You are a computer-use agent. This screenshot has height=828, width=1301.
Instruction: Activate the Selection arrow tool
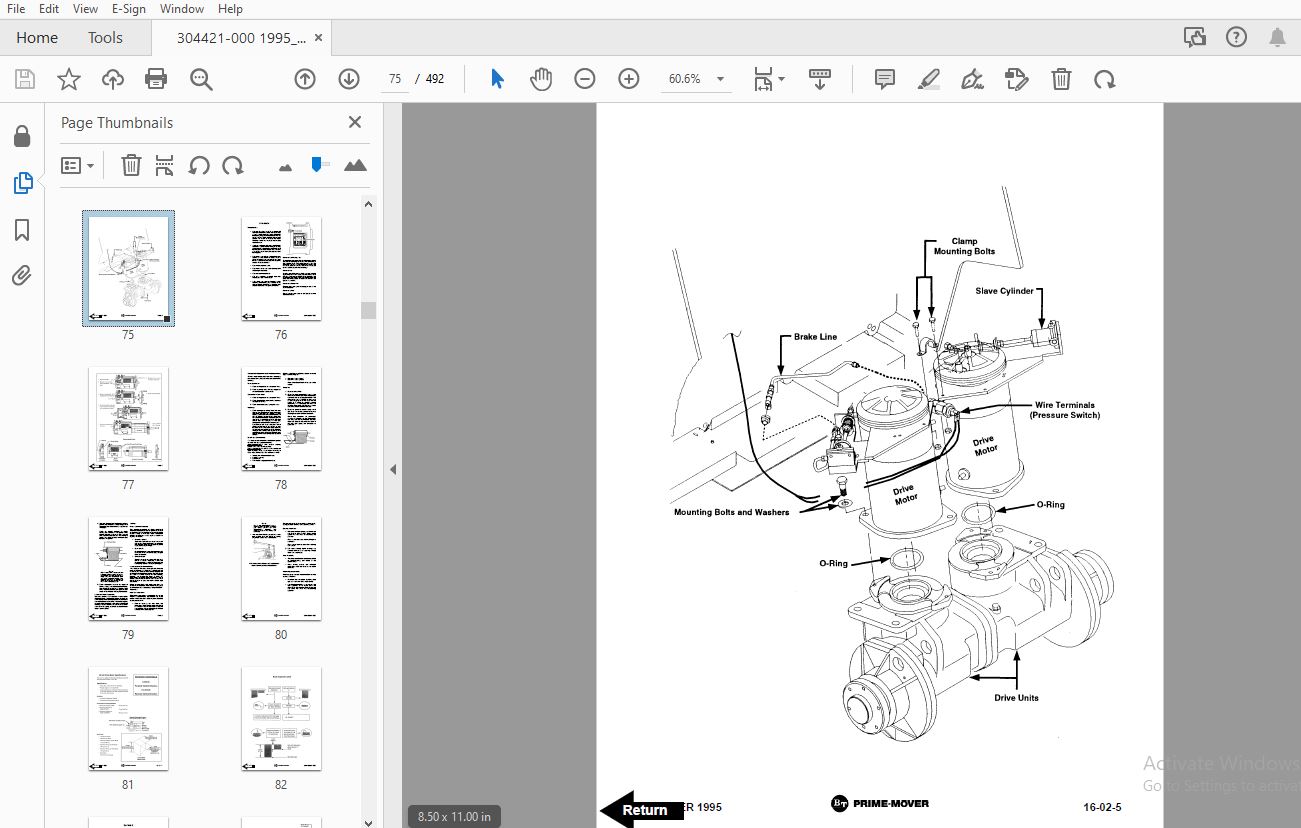497,79
